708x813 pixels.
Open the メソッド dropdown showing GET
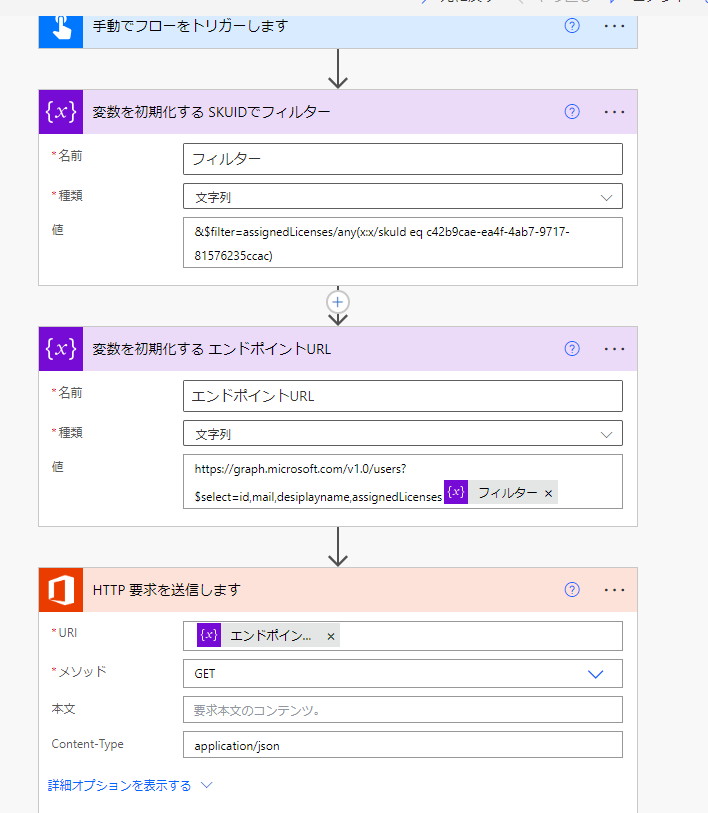coord(402,674)
